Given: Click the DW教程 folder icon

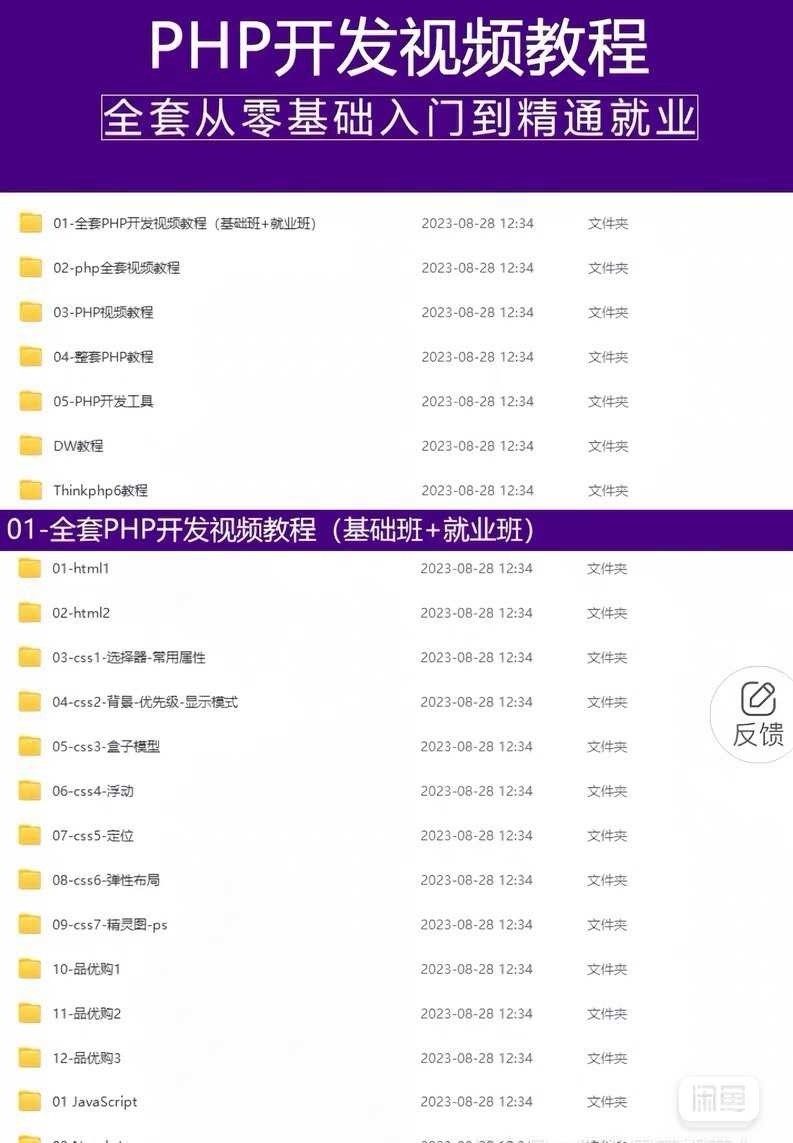Looking at the screenshot, I should coord(31,445).
